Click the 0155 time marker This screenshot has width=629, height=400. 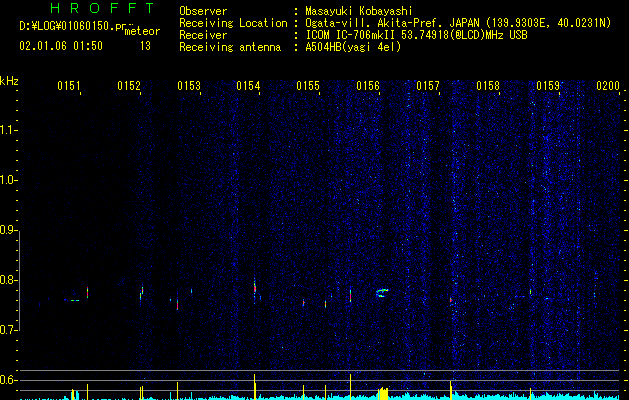(x=308, y=86)
